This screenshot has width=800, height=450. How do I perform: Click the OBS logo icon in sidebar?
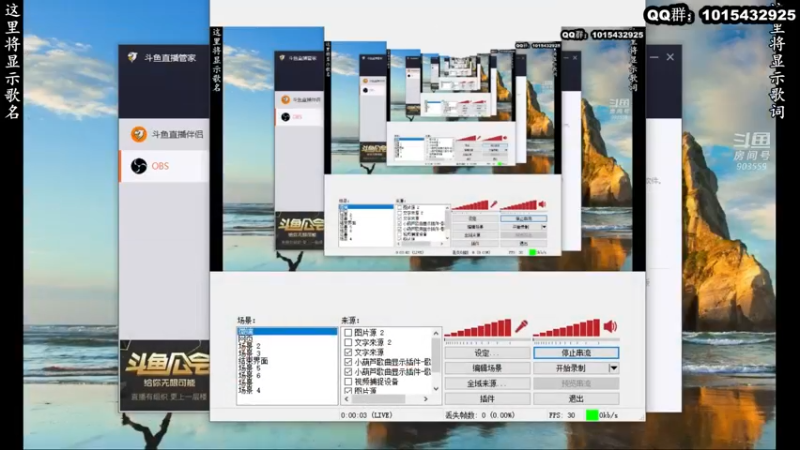138,166
